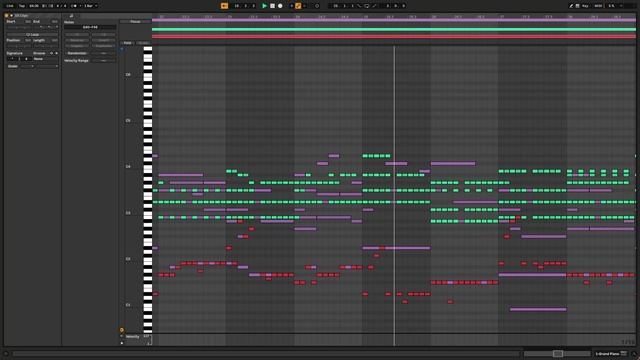
Task: Click the green clip bar in the overview
Action: click(x=393, y=29)
